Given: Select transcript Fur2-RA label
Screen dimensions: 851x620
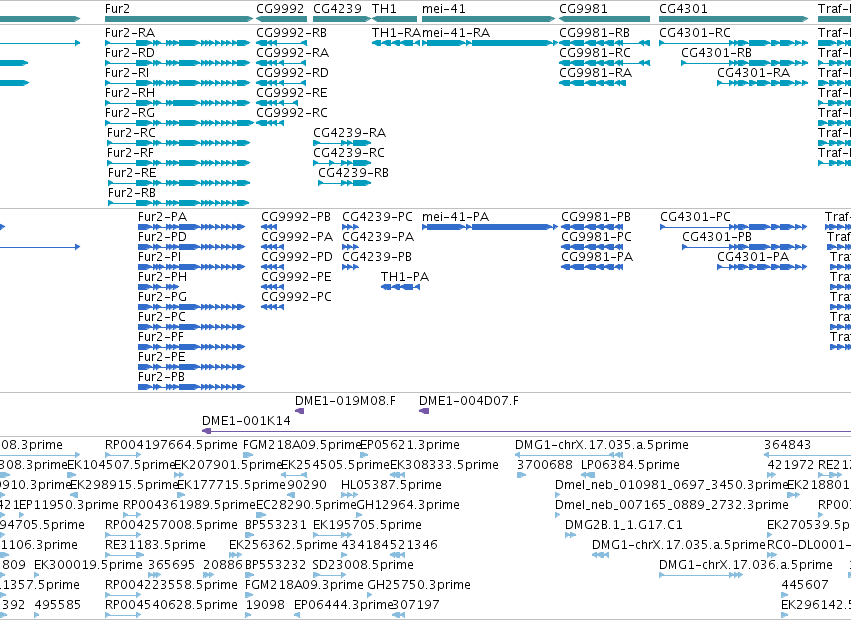Looking at the screenshot, I should [x=130, y=33].
